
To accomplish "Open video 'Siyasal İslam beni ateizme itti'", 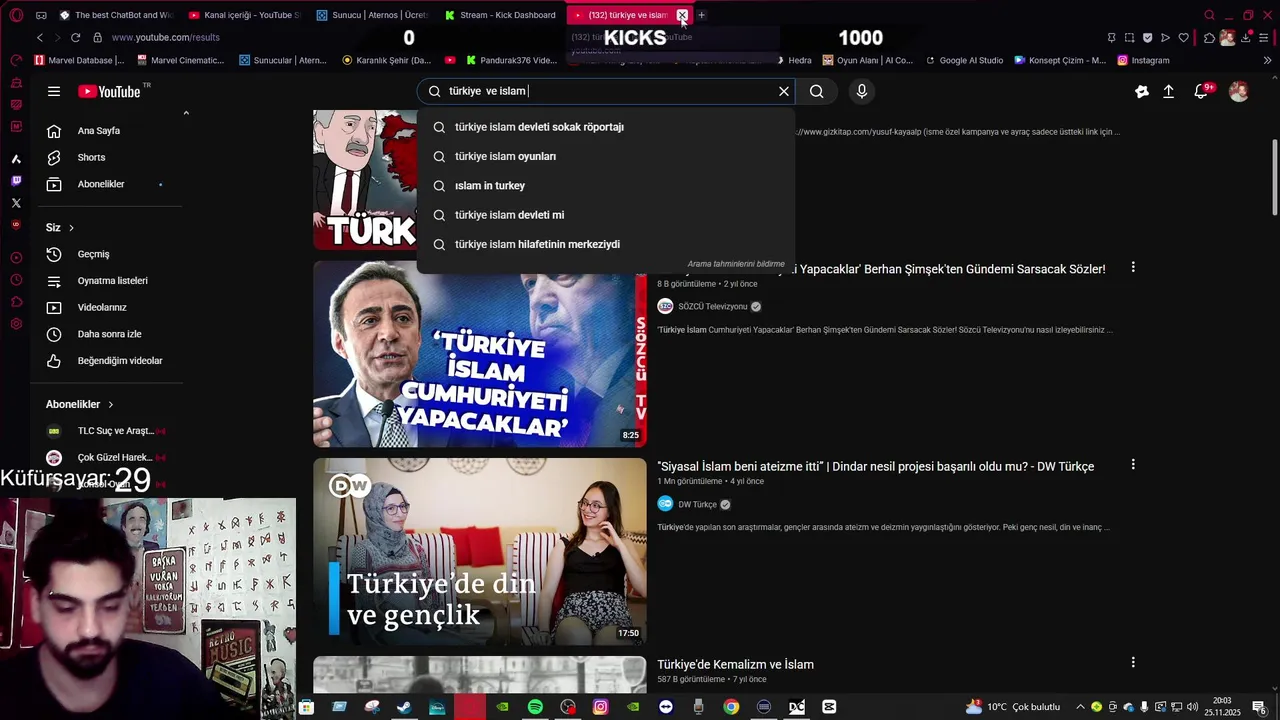I will (875, 467).
